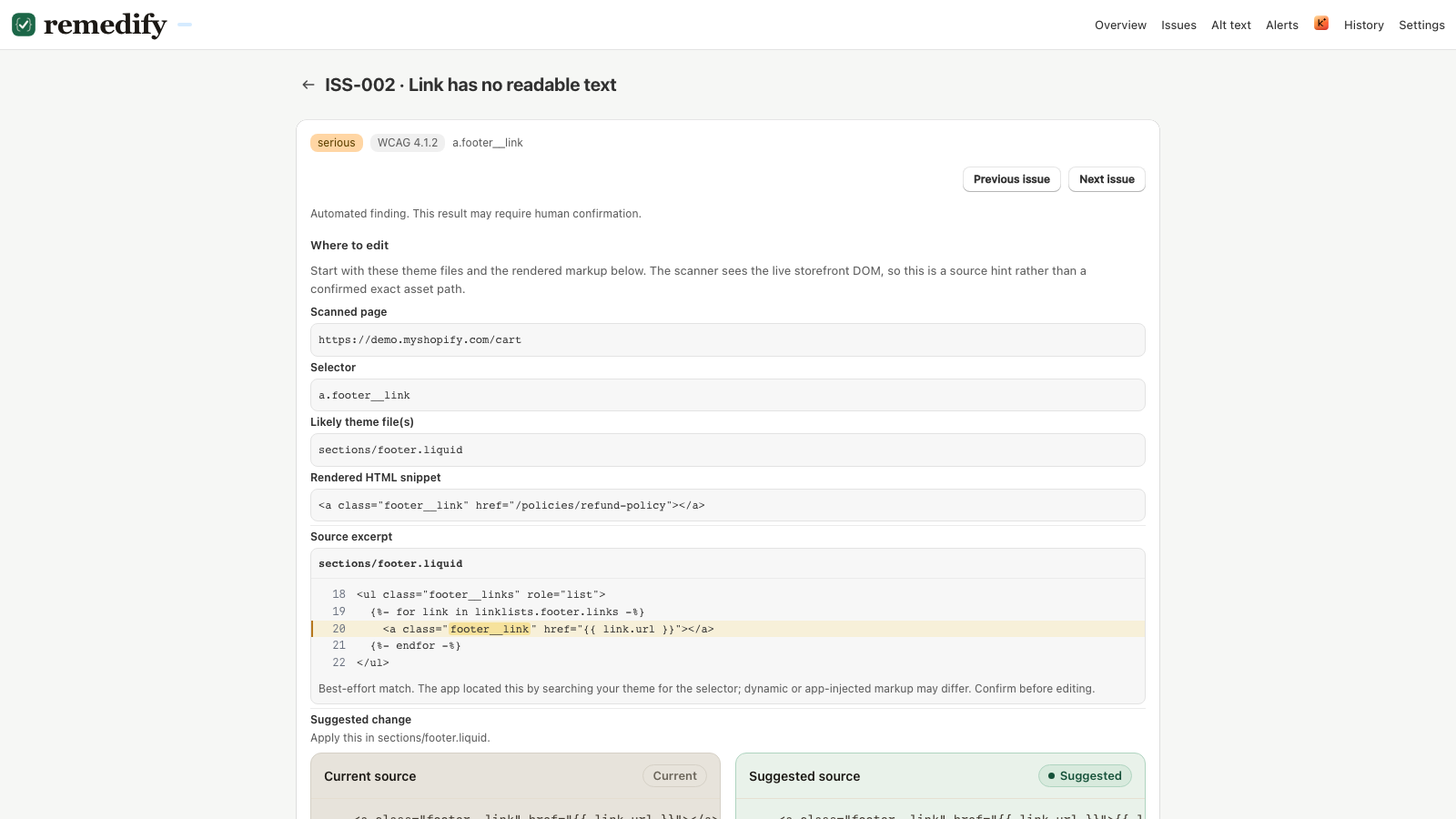Click the 'Best-effort match' note text

(707, 689)
